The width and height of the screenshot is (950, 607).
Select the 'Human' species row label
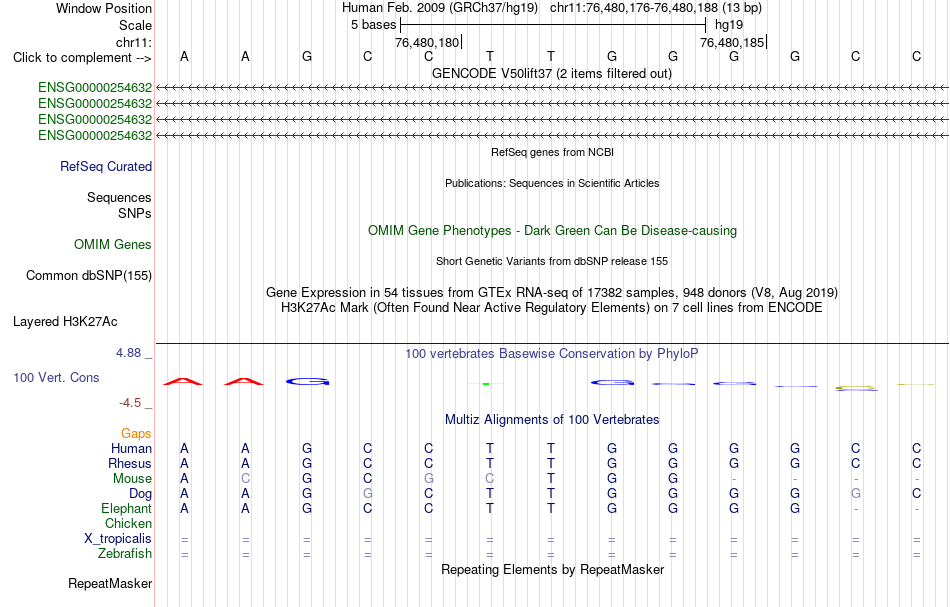[x=131, y=449]
